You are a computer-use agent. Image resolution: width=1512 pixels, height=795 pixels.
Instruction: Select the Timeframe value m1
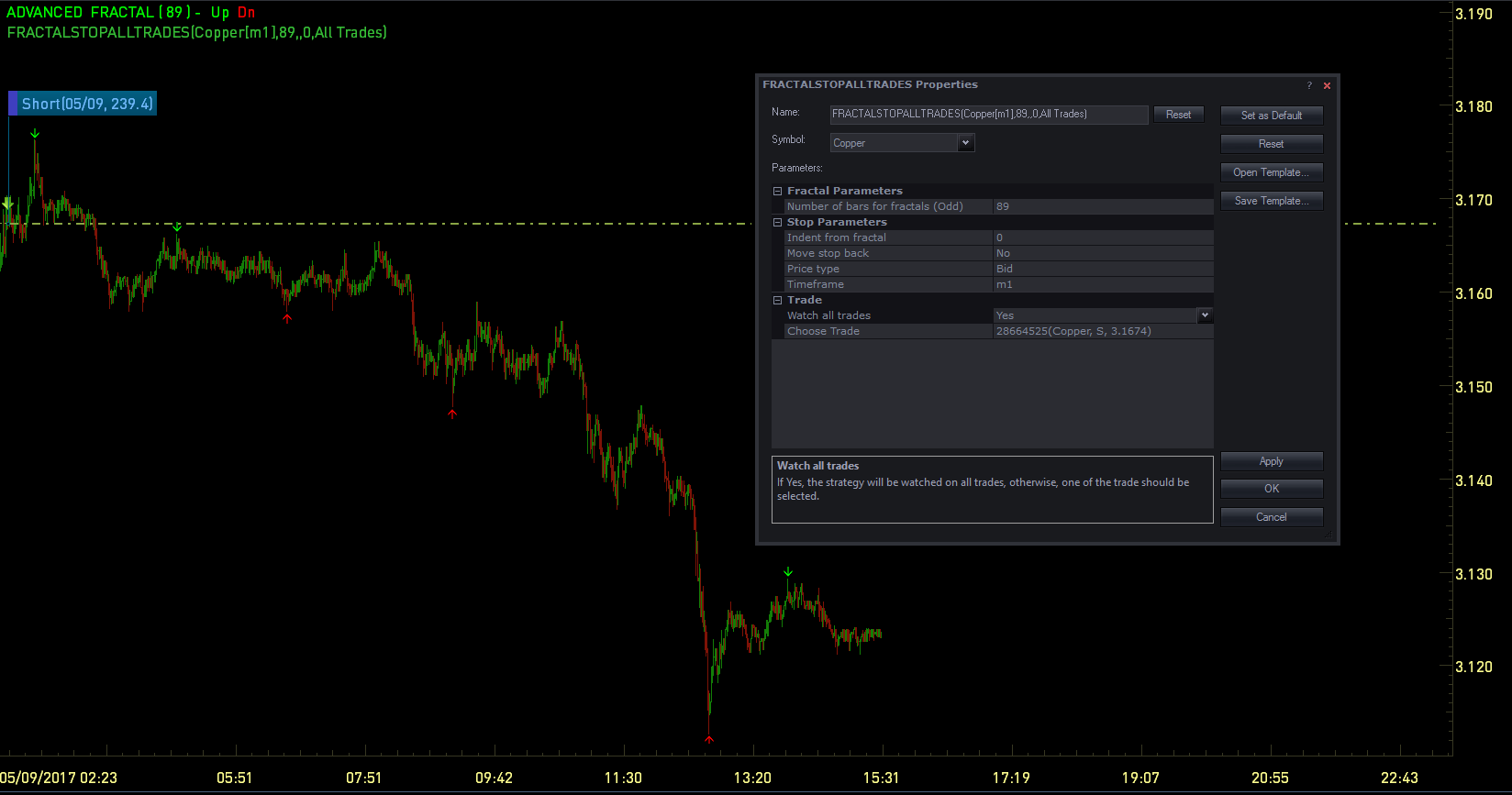[x=1103, y=284]
